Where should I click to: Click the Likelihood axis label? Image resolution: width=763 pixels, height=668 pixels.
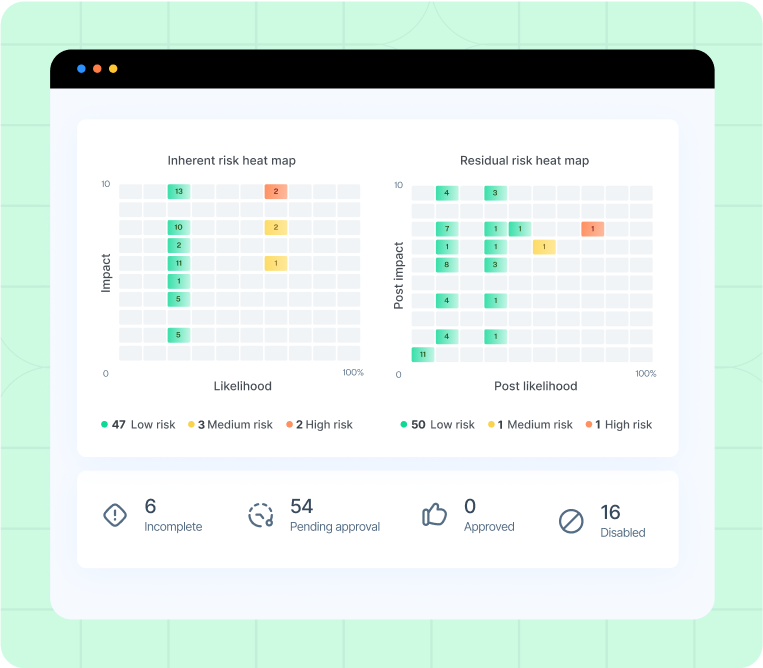click(242, 386)
